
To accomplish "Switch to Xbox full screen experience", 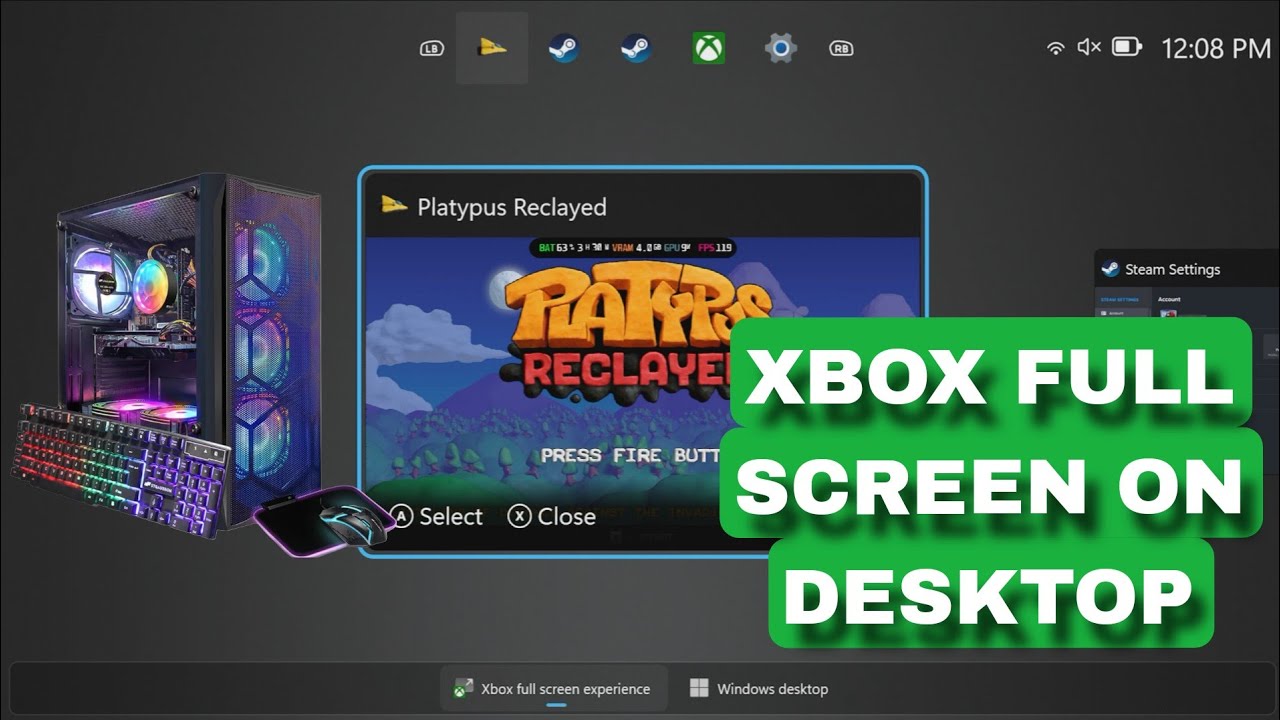I will [x=554, y=688].
